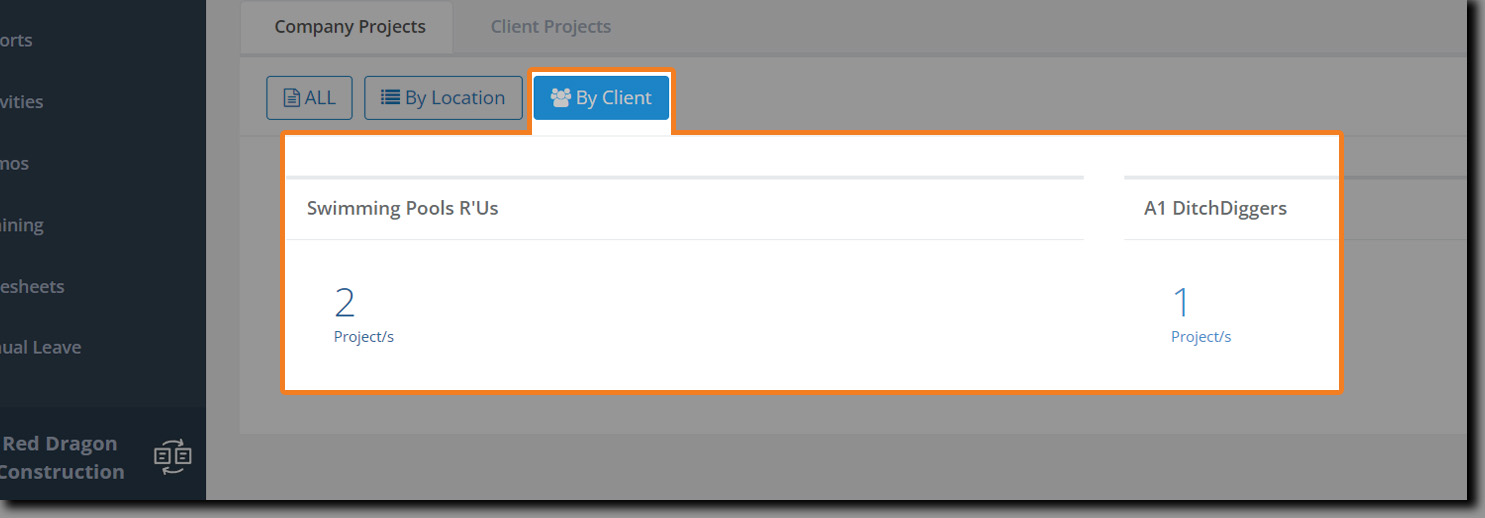Select the By Client filter button

pyautogui.click(x=601, y=98)
